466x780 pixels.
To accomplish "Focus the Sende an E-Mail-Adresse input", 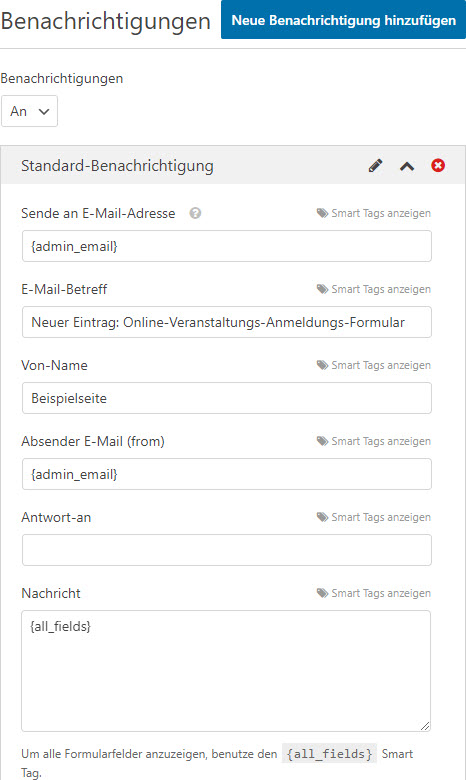I will [x=227, y=246].
